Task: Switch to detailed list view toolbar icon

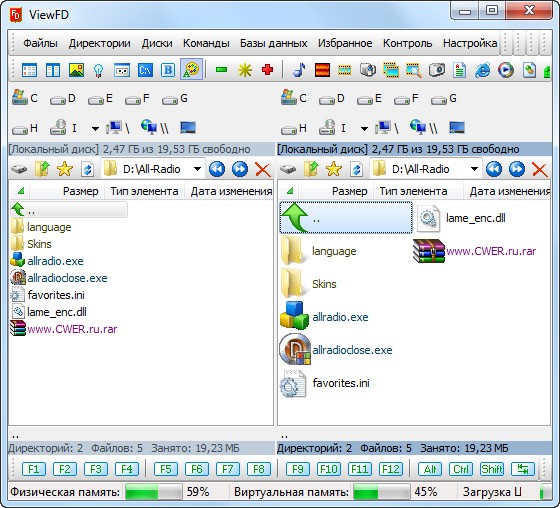Action: coord(29,70)
